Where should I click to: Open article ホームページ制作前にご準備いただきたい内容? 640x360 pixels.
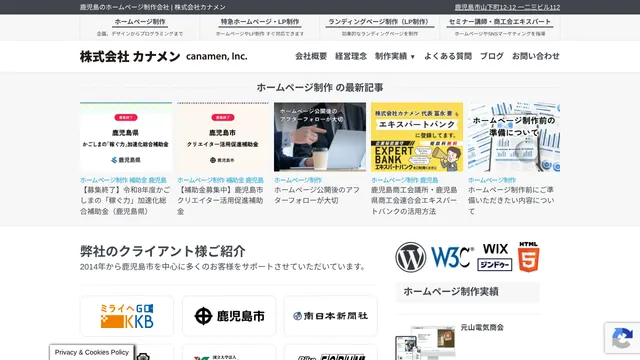click(x=511, y=200)
